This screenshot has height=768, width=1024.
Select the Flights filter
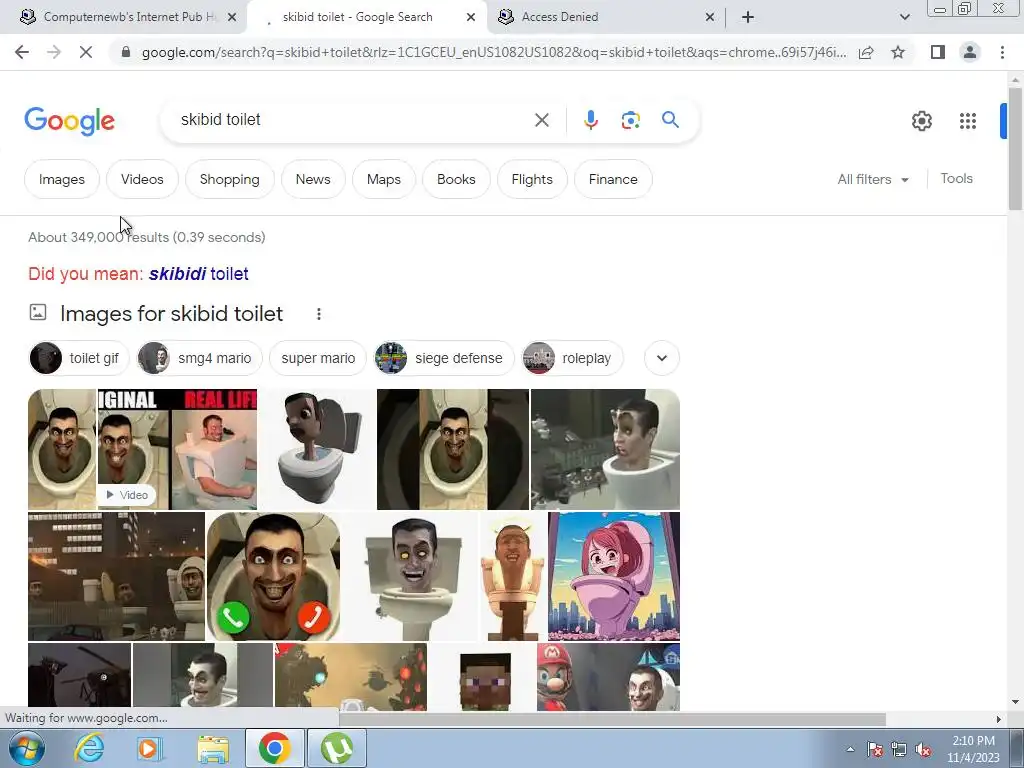(x=532, y=179)
